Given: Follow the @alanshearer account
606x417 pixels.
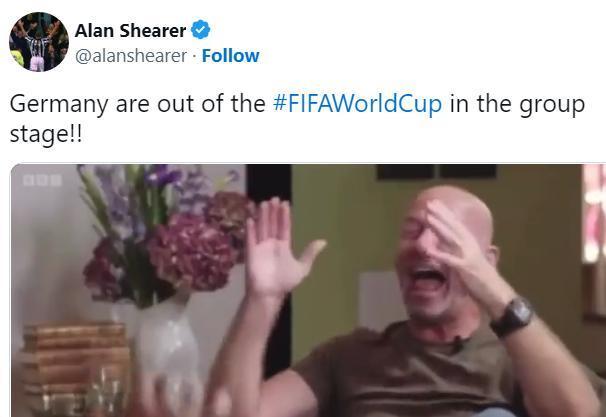Looking at the screenshot, I should (230, 56).
